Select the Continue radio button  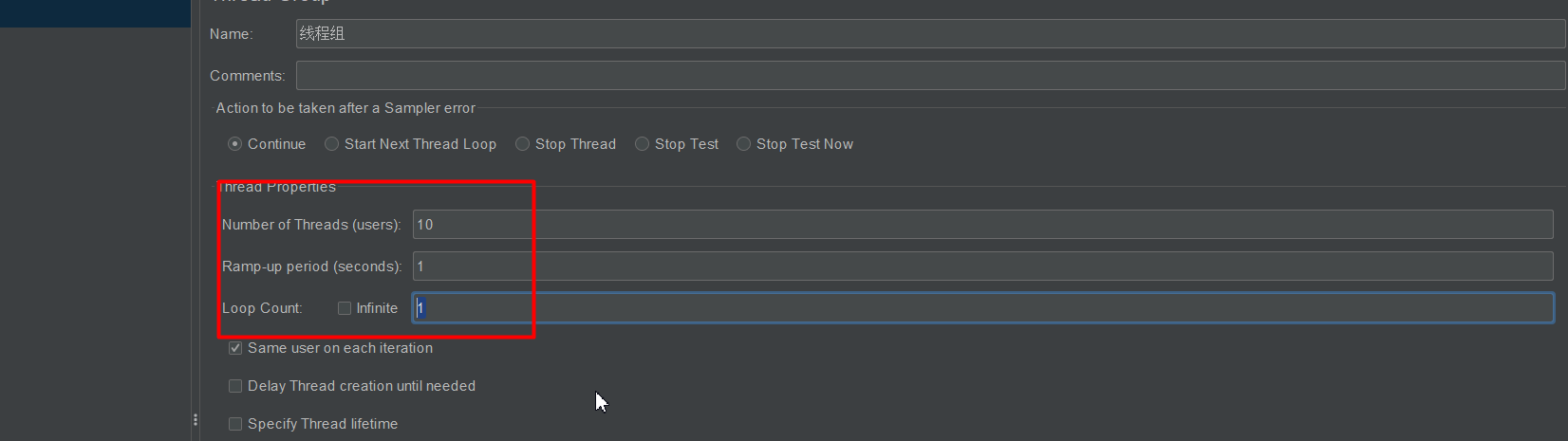(x=235, y=144)
